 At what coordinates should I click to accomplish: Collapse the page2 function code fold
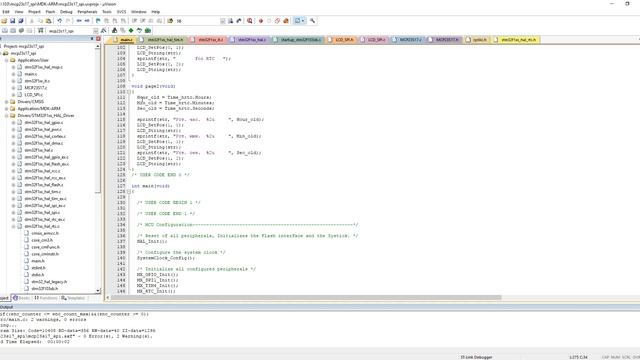pyautogui.click(x=129, y=92)
